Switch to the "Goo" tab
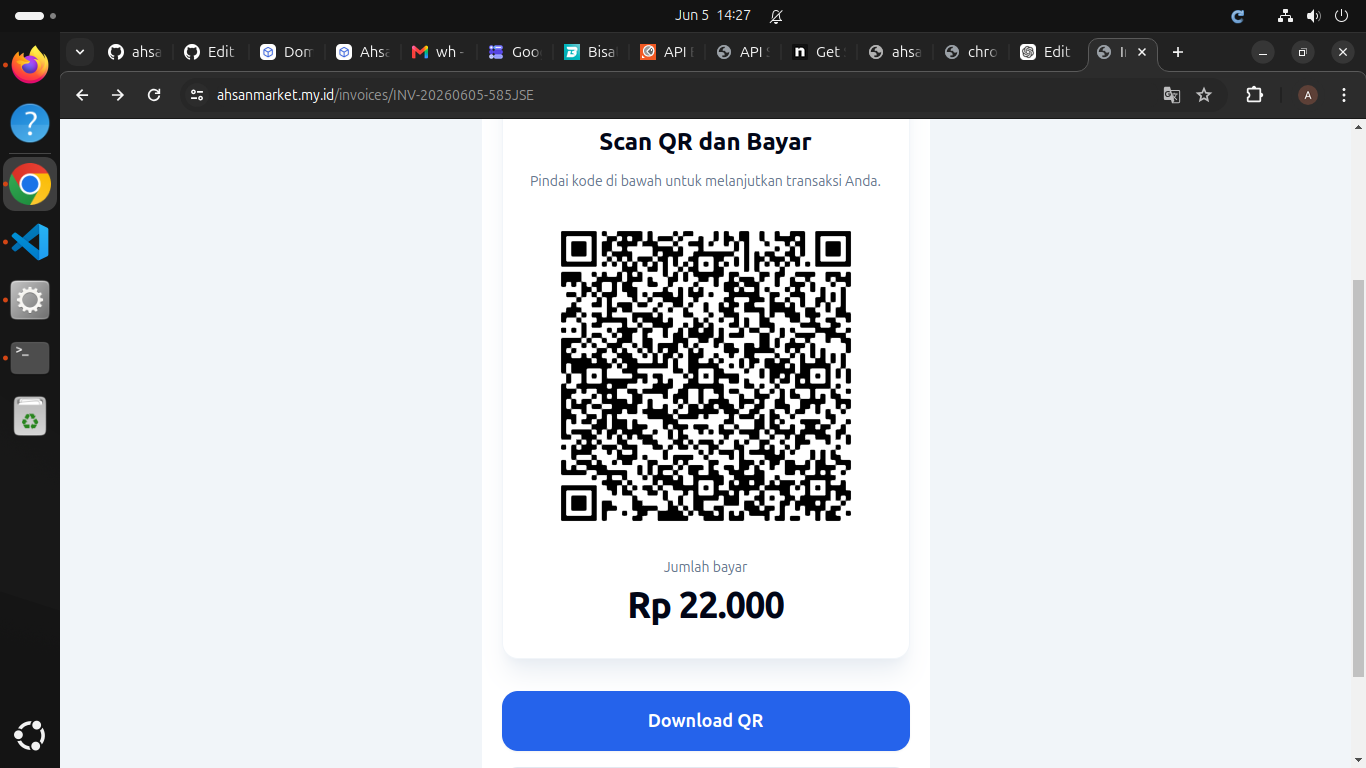 pyautogui.click(x=515, y=52)
